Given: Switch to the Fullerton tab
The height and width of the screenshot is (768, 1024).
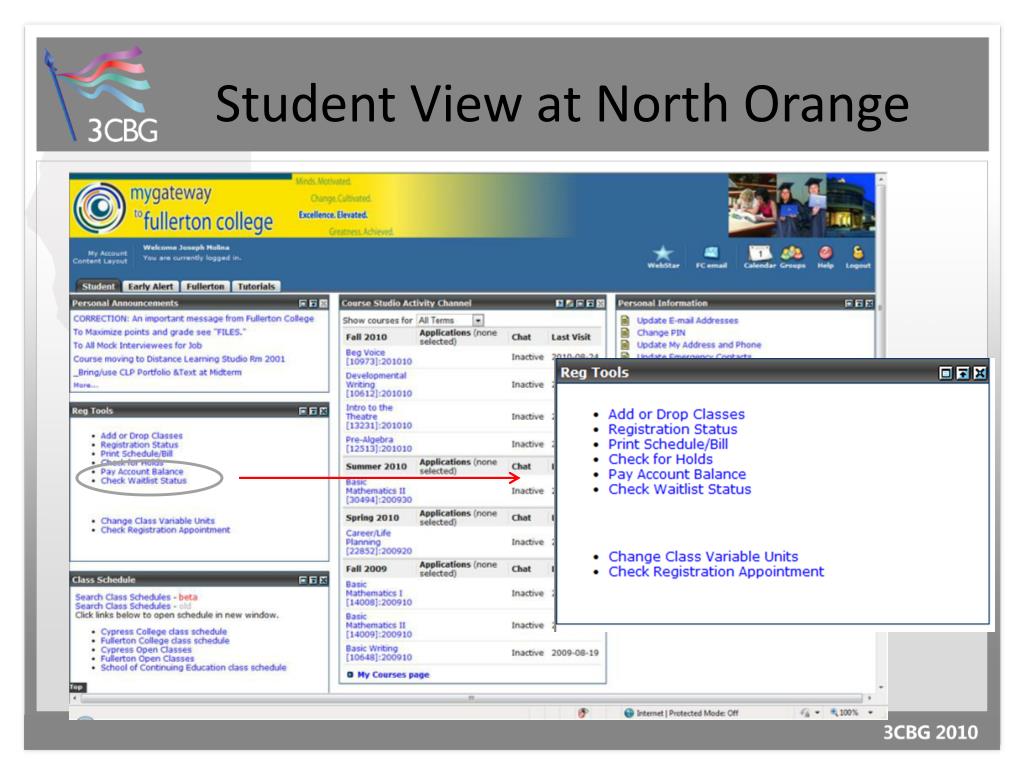Looking at the screenshot, I should pos(205,286).
